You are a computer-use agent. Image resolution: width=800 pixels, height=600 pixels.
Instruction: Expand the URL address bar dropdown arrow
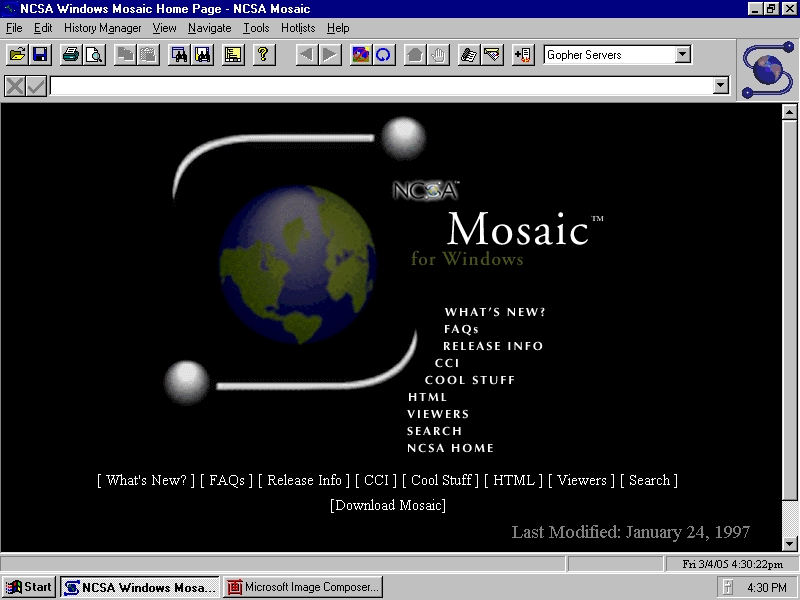point(720,85)
